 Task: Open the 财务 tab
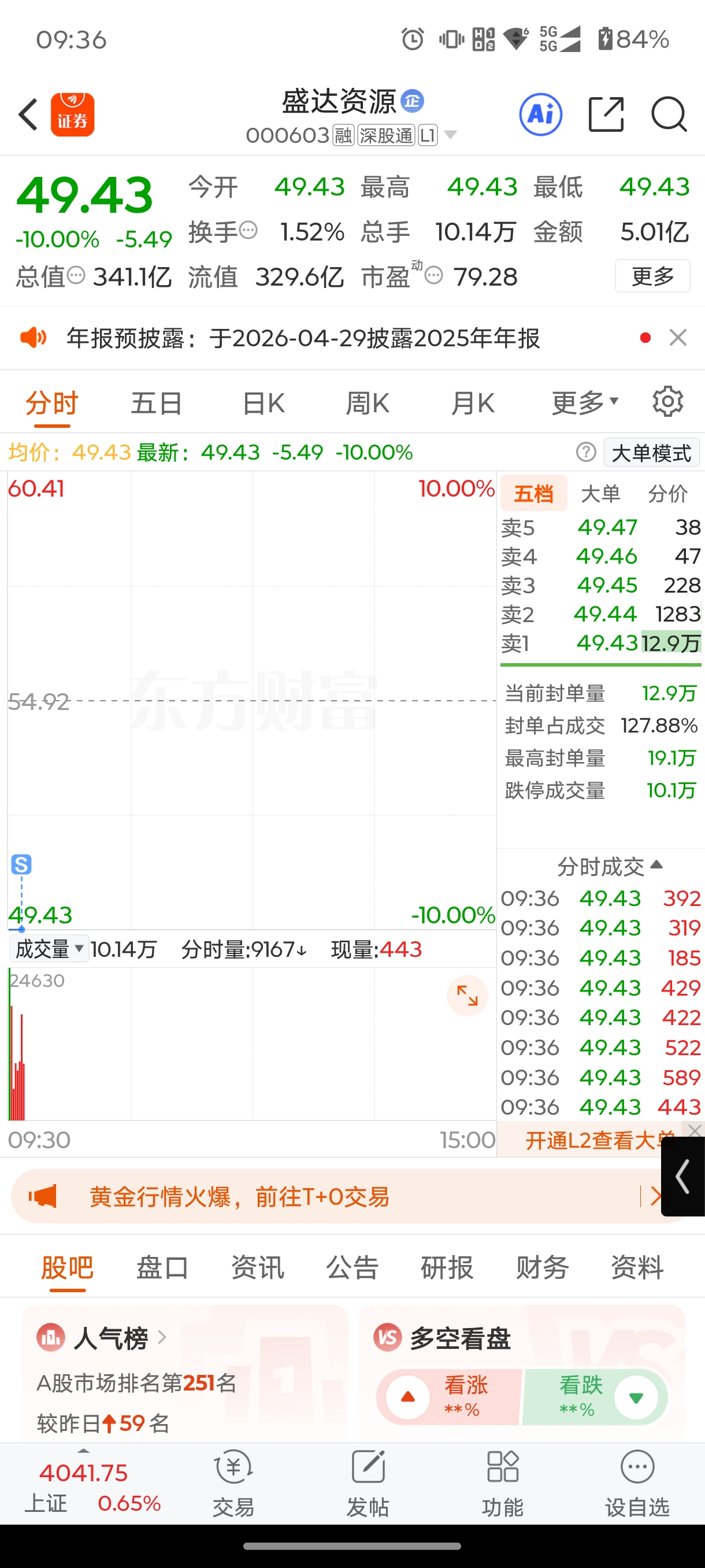[x=542, y=1267]
